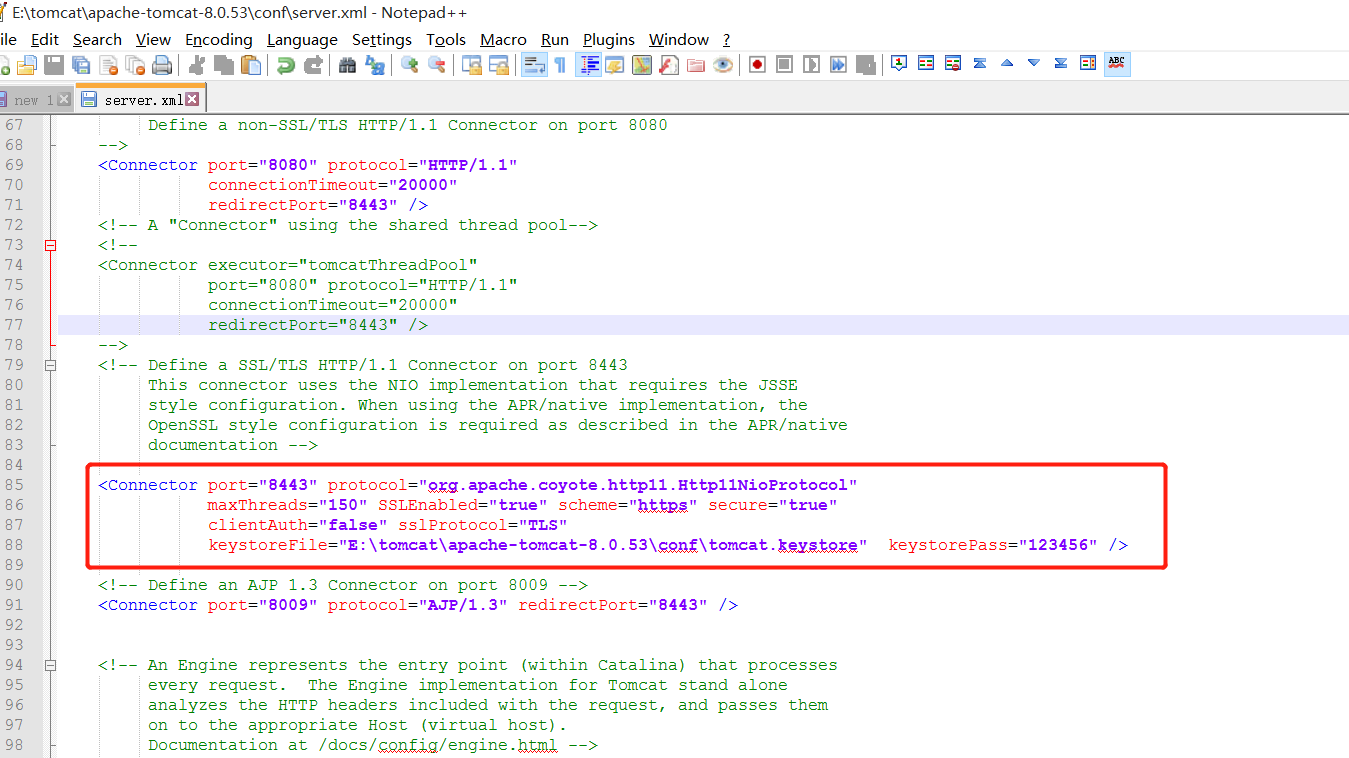Image resolution: width=1349 pixels, height=758 pixels.
Task: Click the Save Recorded Macro icon
Action: coord(865,65)
